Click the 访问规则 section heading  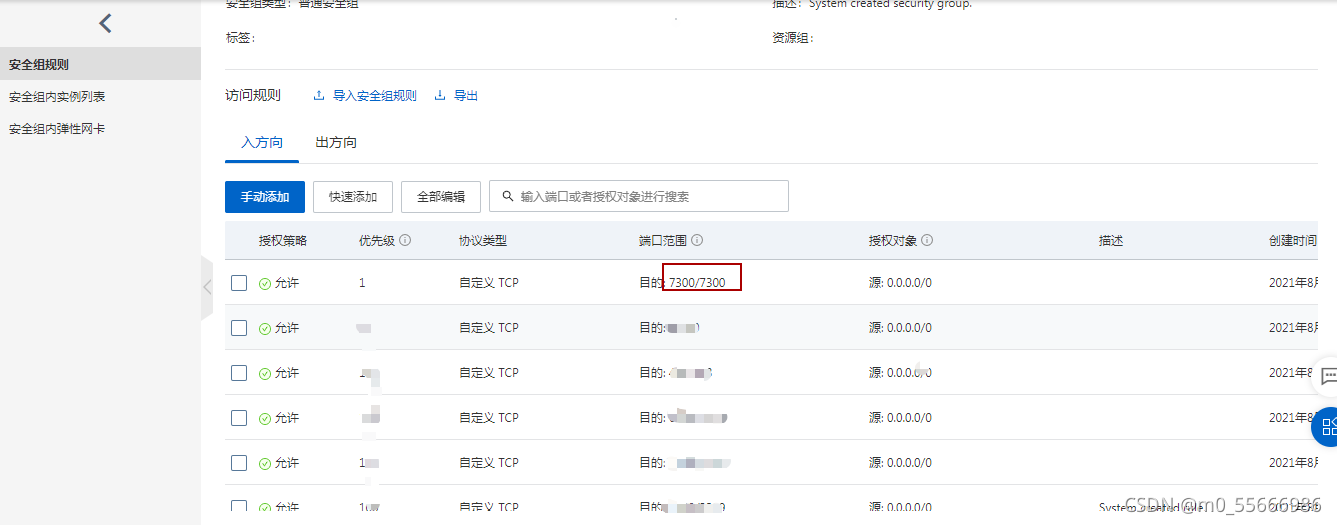[x=253, y=96]
